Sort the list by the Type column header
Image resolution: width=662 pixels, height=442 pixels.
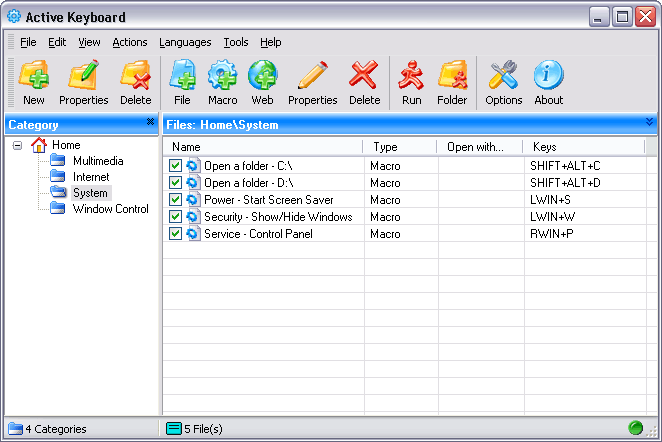(399, 147)
